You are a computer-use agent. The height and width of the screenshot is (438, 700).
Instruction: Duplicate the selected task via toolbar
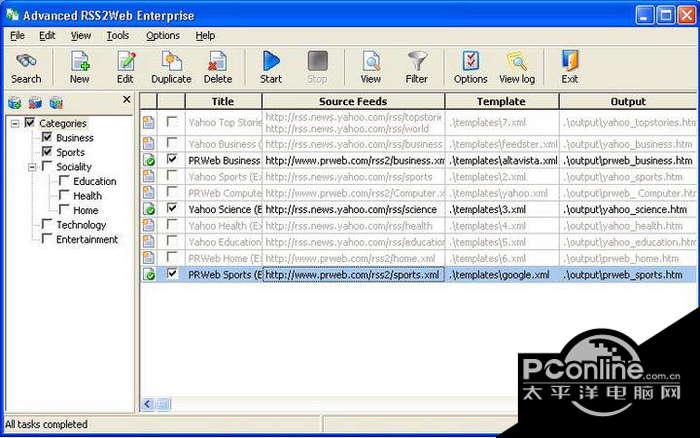click(171, 61)
